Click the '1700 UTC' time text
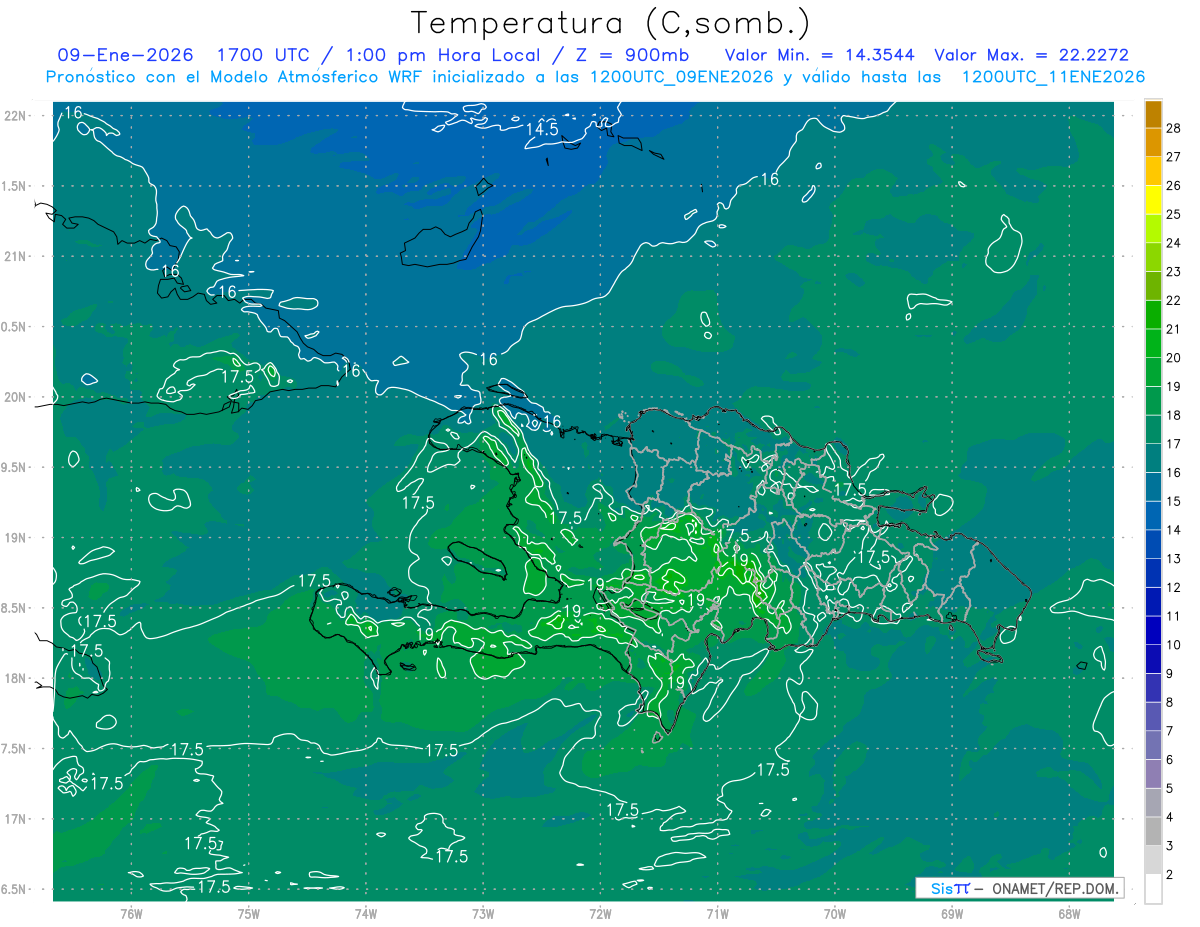The width and height of the screenshot is (1200, 927). [267, 55]
